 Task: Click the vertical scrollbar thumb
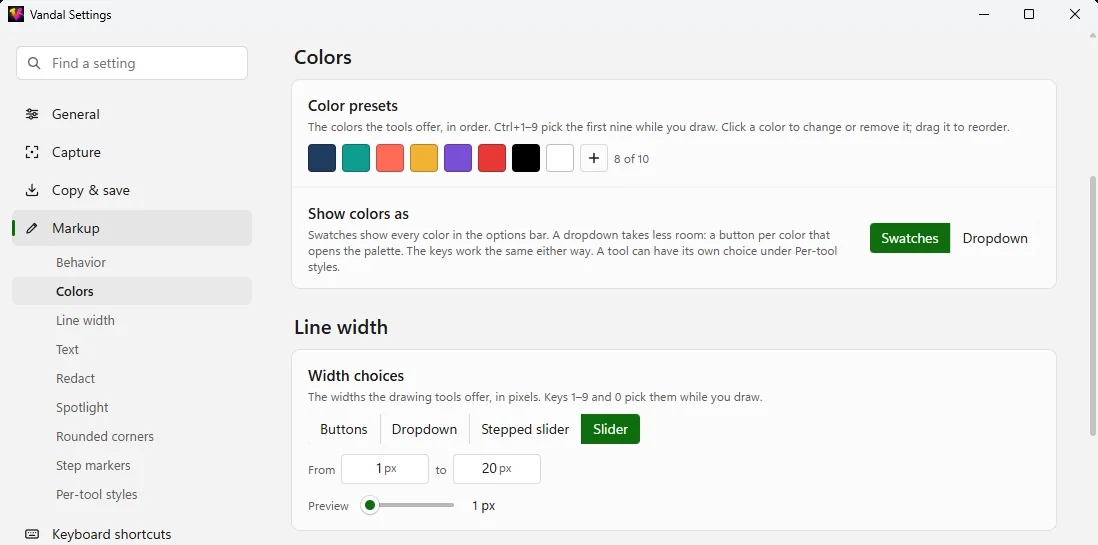click(x=1092, y=308)
